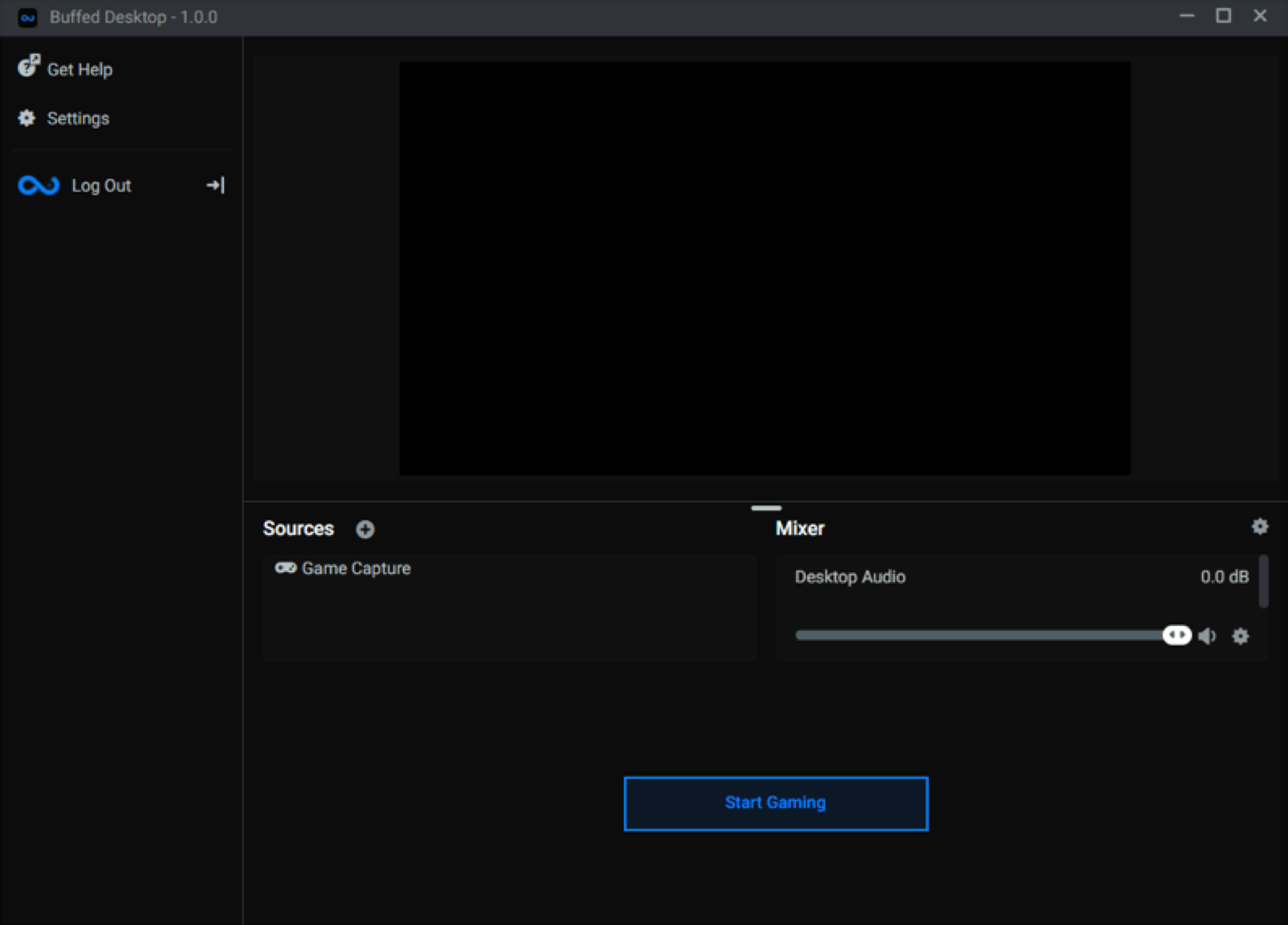This screenshot has height=925, width=1288.
Task: Minimize the Buffed Desktop window
Action: point(1187,16)
